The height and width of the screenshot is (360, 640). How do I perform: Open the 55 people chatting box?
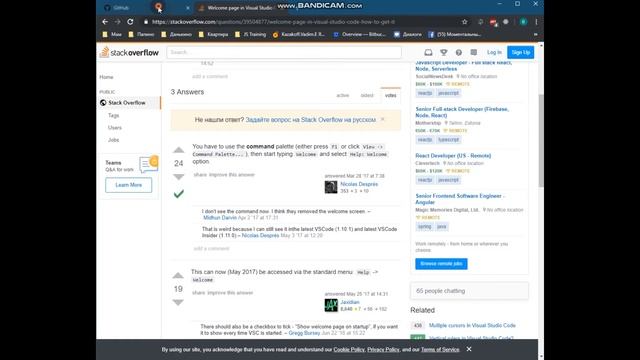[x=469, y=291]
